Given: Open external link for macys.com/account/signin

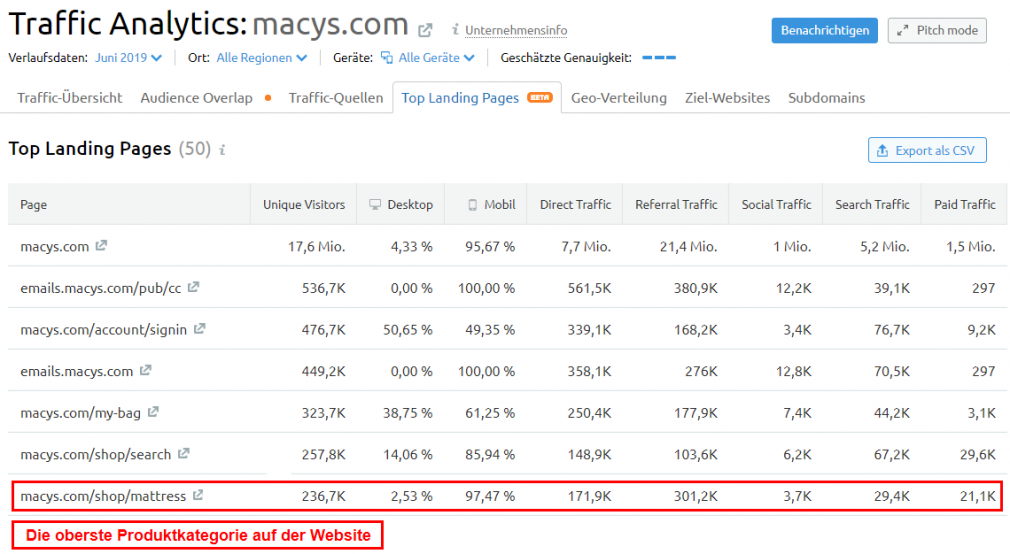Looking at the screenshot, I should [200, 329].
